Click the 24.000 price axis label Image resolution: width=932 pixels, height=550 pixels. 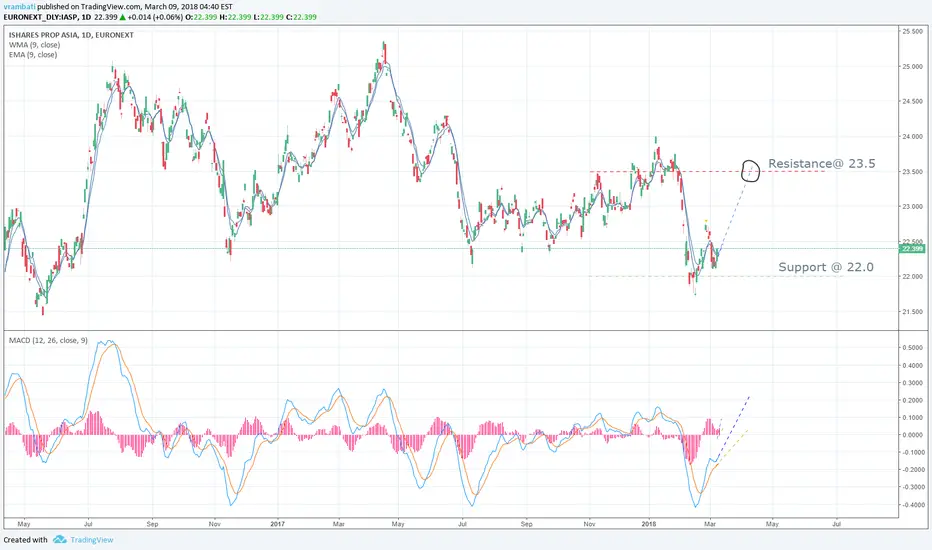pos(912,137)
